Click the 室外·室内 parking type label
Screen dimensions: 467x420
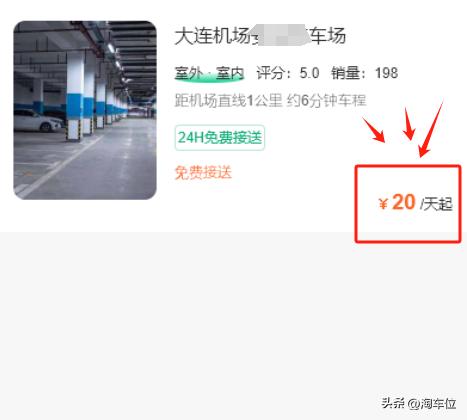[x=209, y=73]
